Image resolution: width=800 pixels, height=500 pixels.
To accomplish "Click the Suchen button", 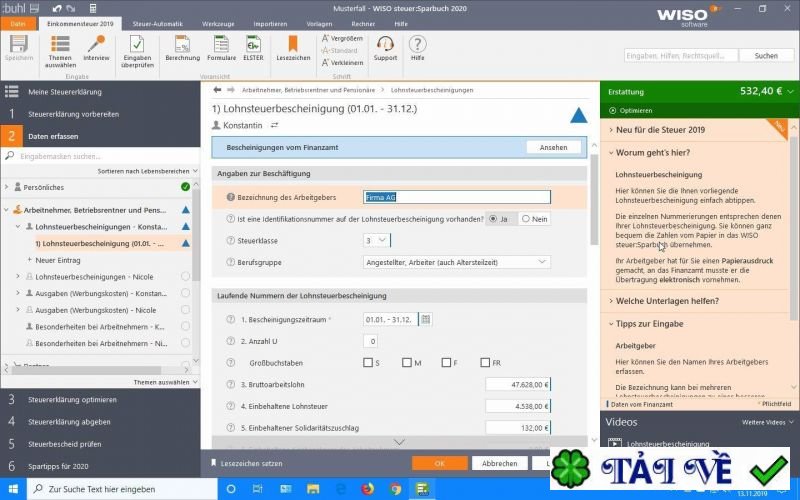I will point(766,56).
